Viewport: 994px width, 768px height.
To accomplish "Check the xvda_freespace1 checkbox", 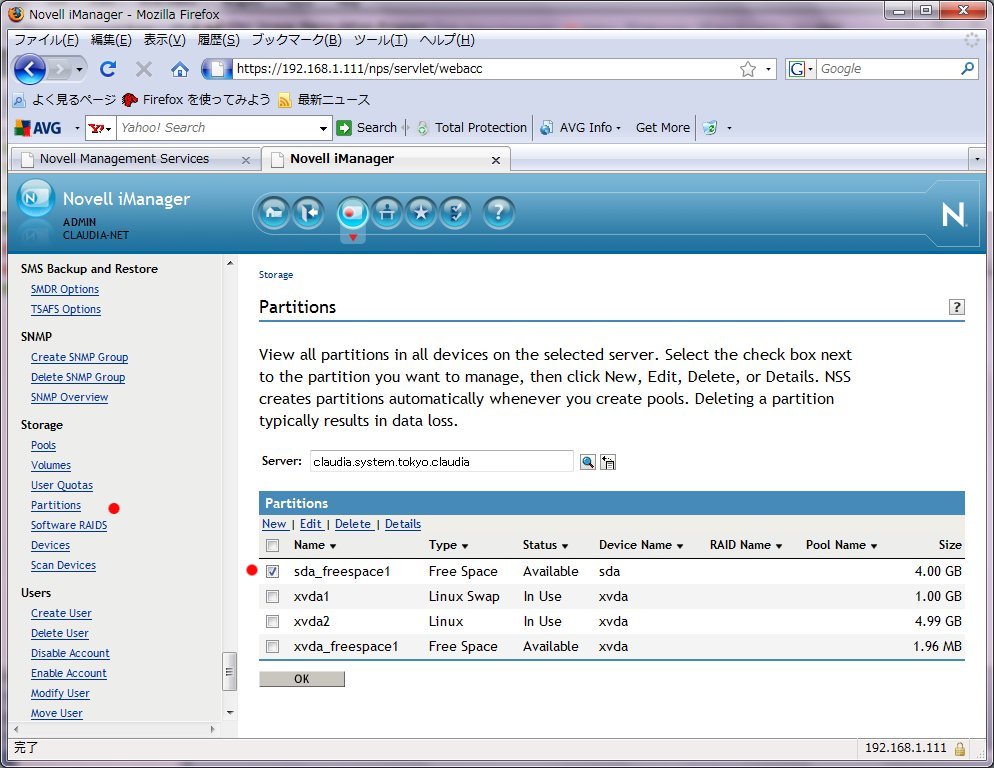I will (x=273, y=646).
